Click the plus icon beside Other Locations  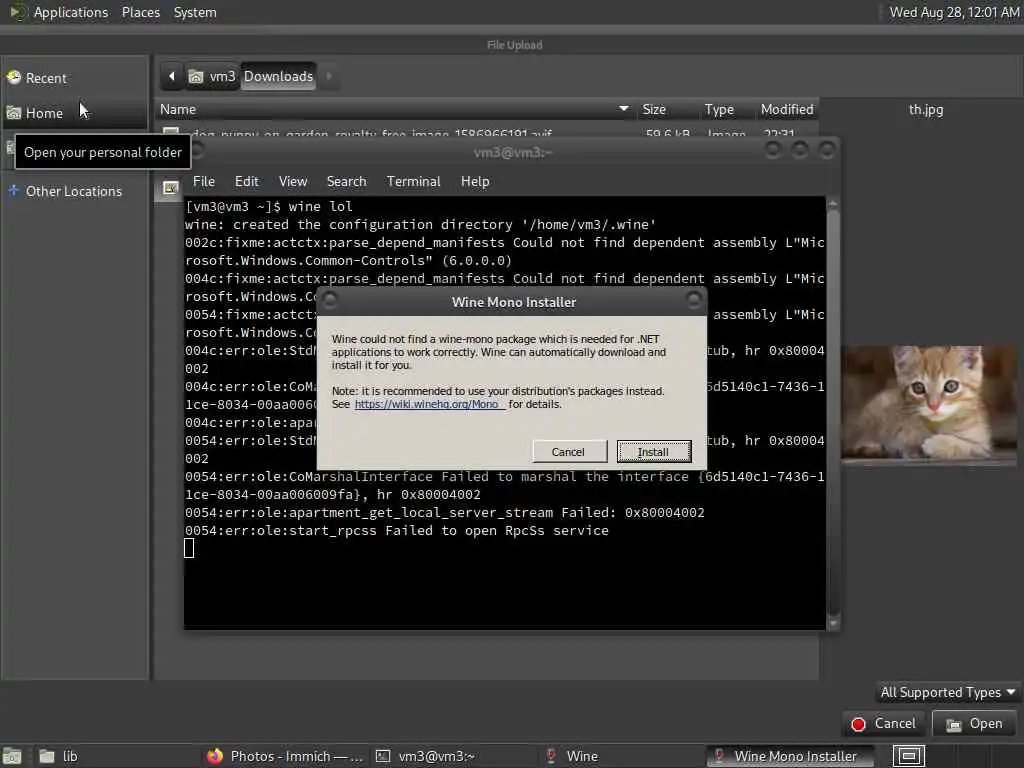[14, 191]
